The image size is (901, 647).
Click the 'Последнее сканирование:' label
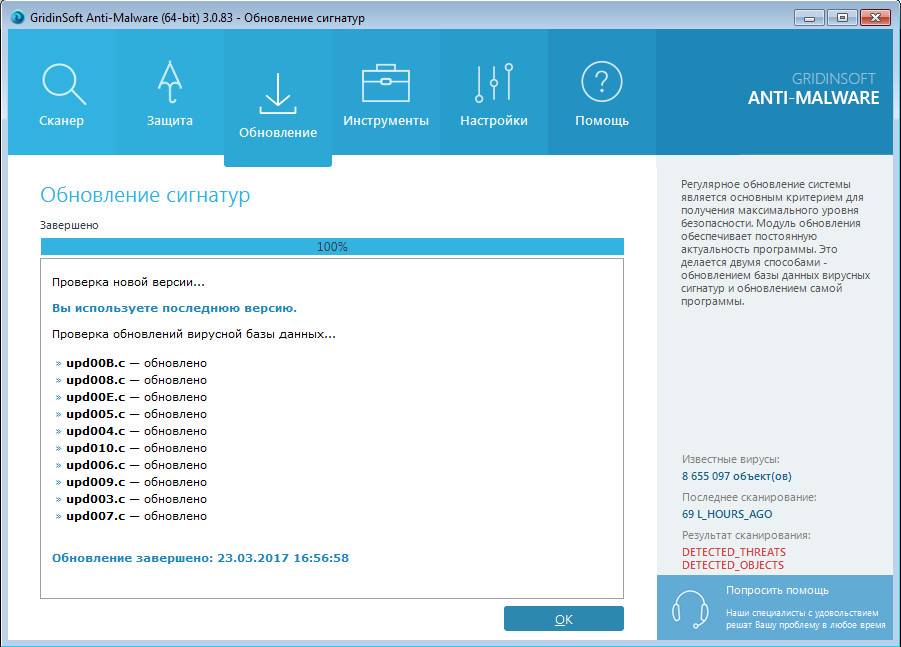[749, 497]
